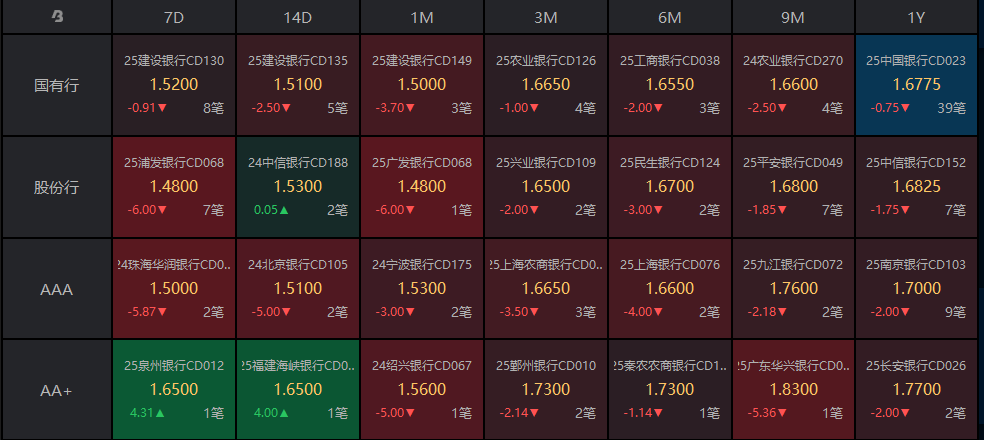984x440 pixels.
Task: Select the 24中信银行CD188 quote tile
Action: coord(298,187)
